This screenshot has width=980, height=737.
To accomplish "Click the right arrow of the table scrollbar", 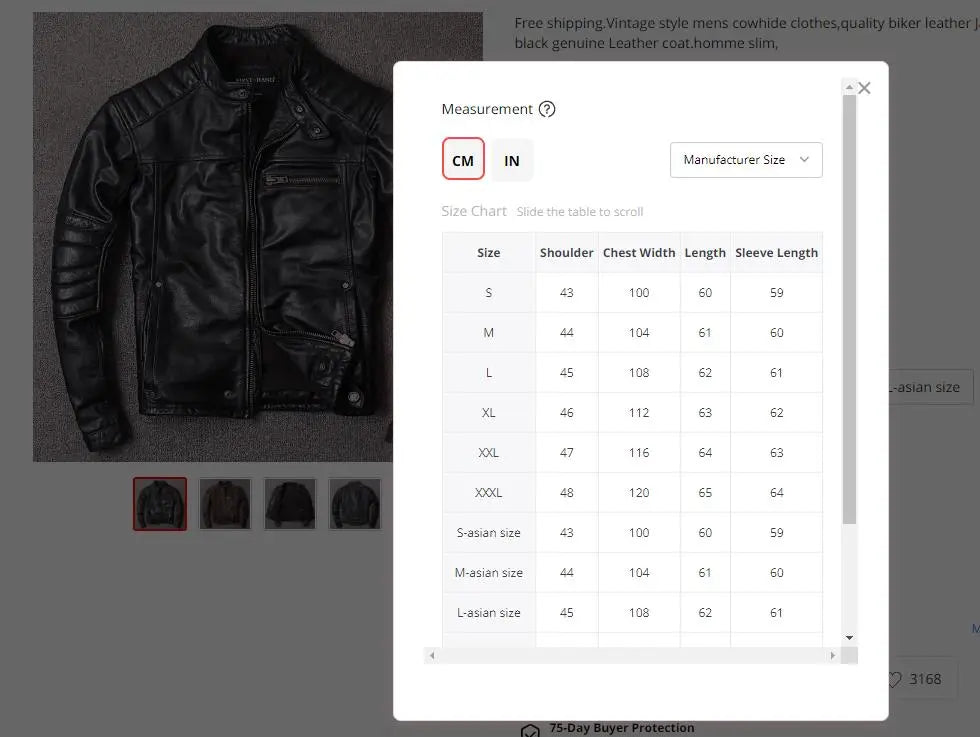I will click(834, 656).
